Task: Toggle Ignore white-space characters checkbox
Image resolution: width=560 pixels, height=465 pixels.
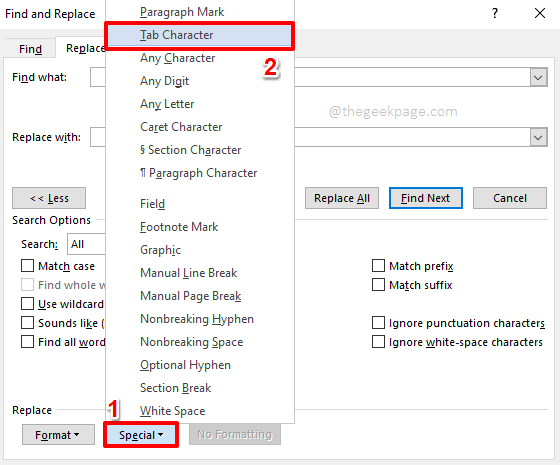Action: click(x=379, y=342)
